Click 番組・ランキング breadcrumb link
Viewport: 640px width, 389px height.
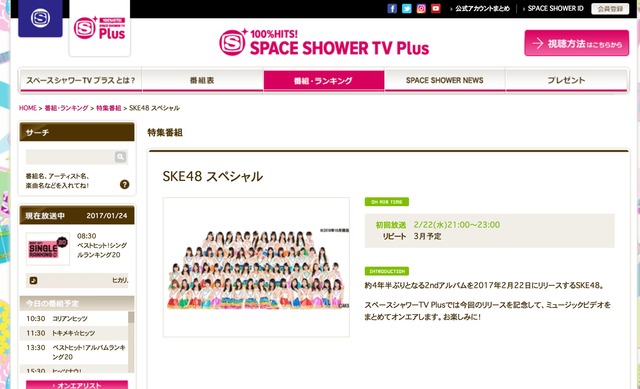tap(66, 108)
